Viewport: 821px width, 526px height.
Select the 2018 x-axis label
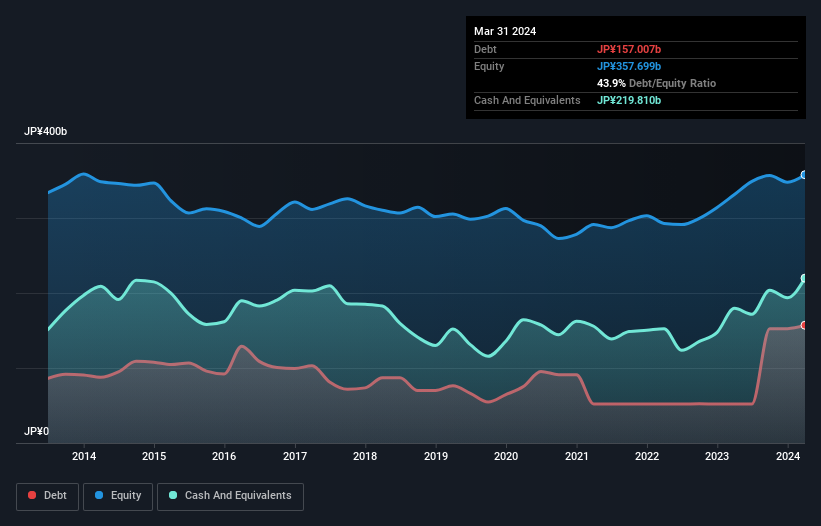click(x=366, y=457)
